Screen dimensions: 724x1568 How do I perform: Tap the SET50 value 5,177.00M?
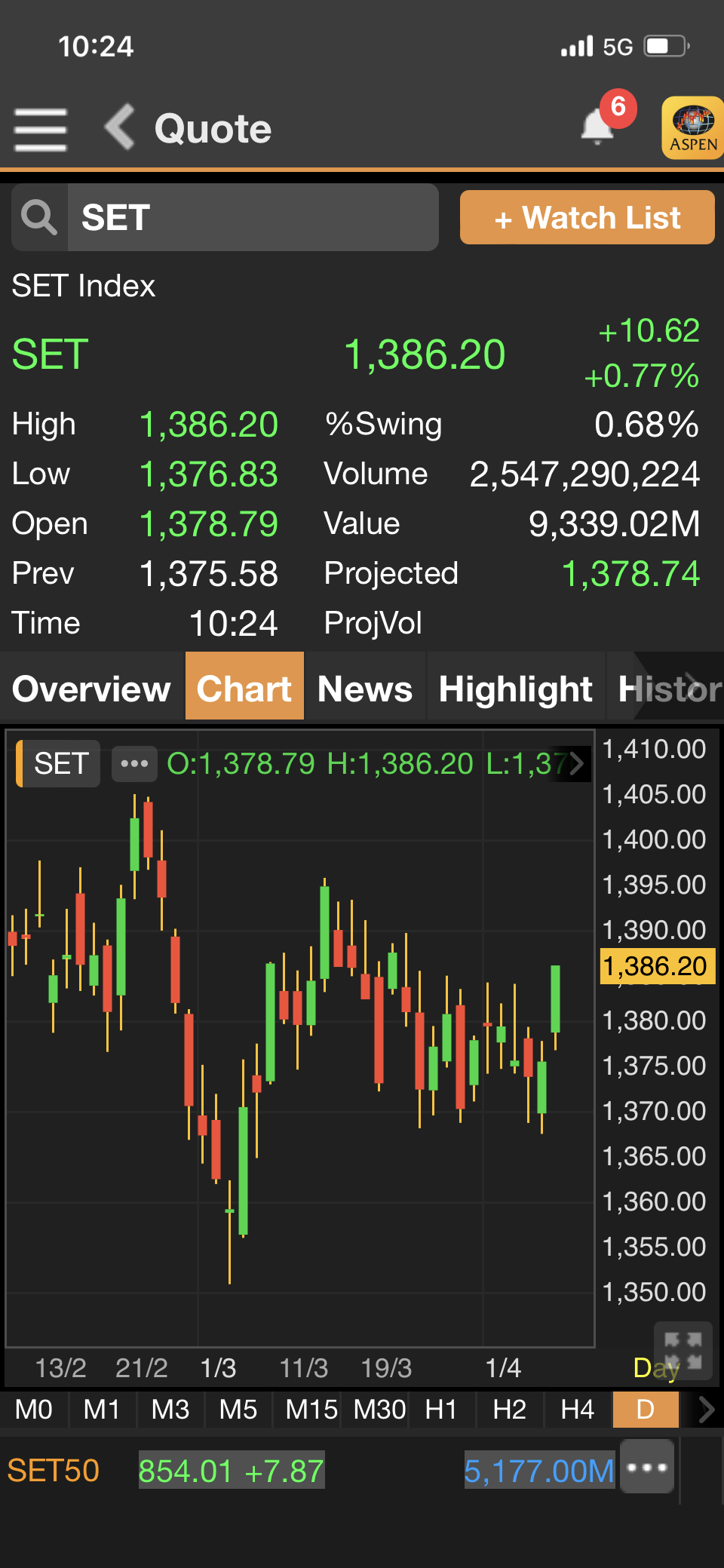(x=539, y=1470)
